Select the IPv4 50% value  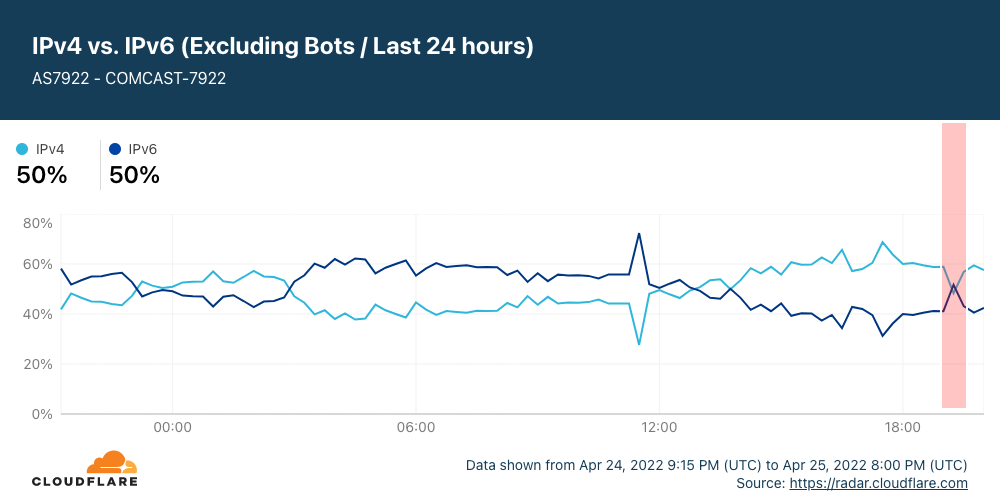pyautogui.click(x=42, y=175)
